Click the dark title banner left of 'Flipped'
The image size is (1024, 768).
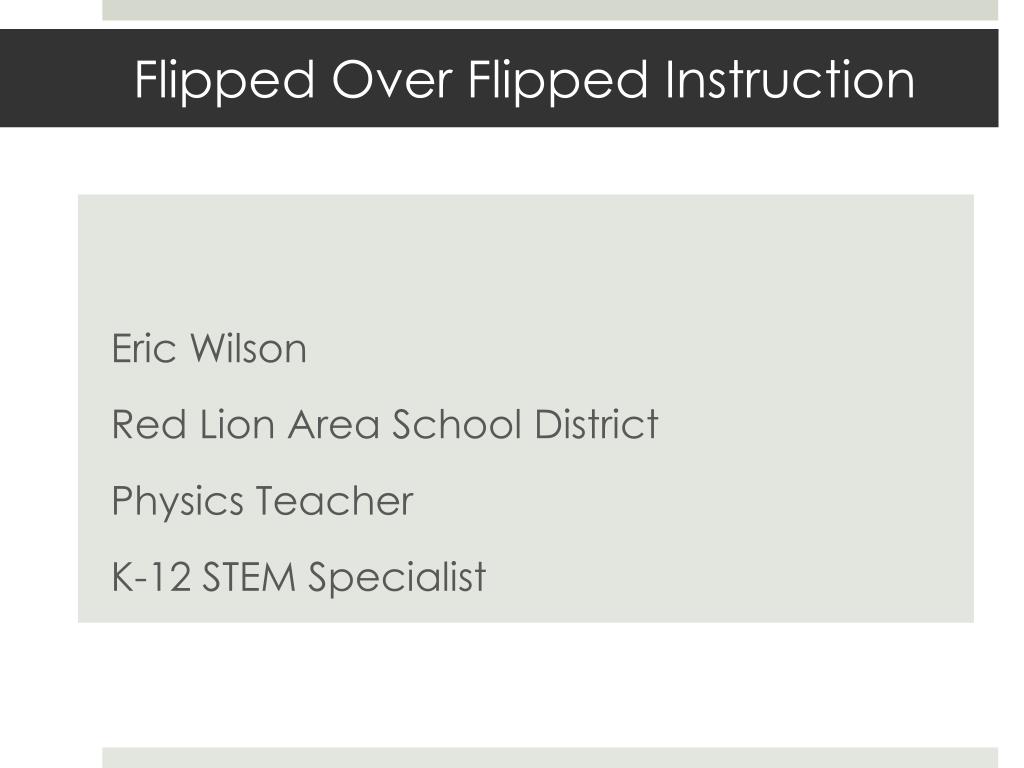pos(65,78)
